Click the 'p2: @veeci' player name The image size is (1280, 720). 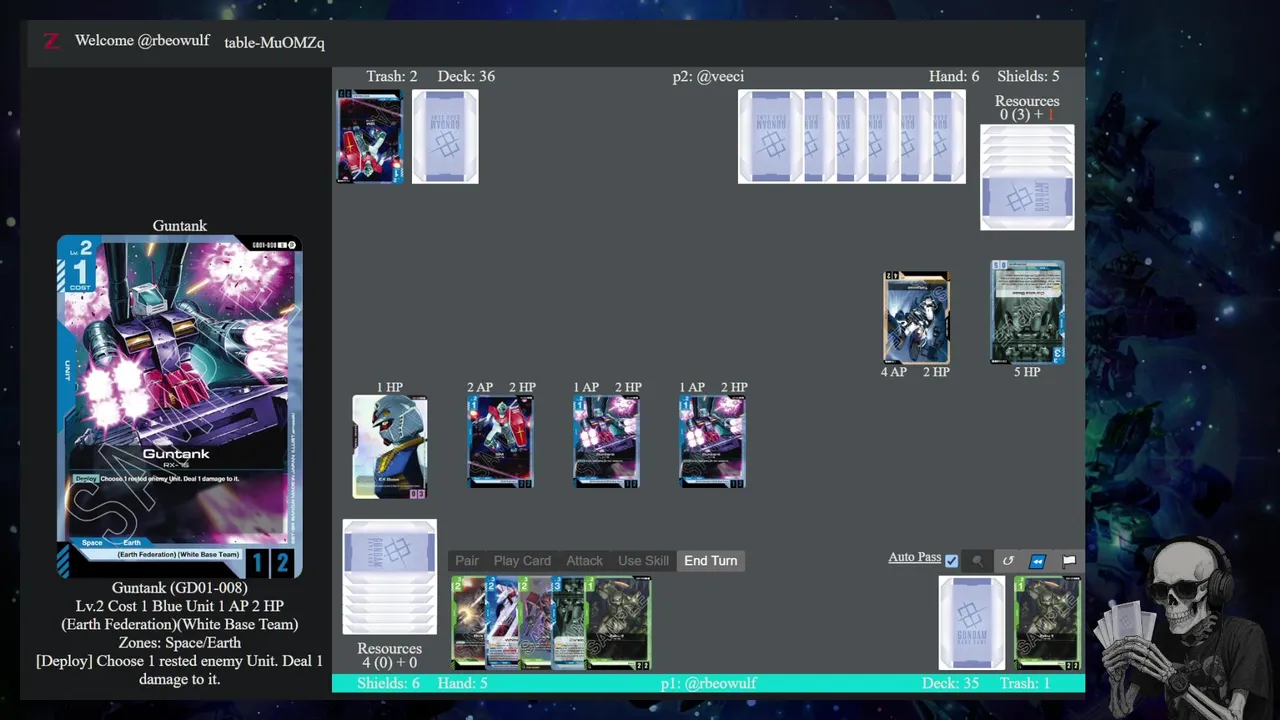(708, 76)
